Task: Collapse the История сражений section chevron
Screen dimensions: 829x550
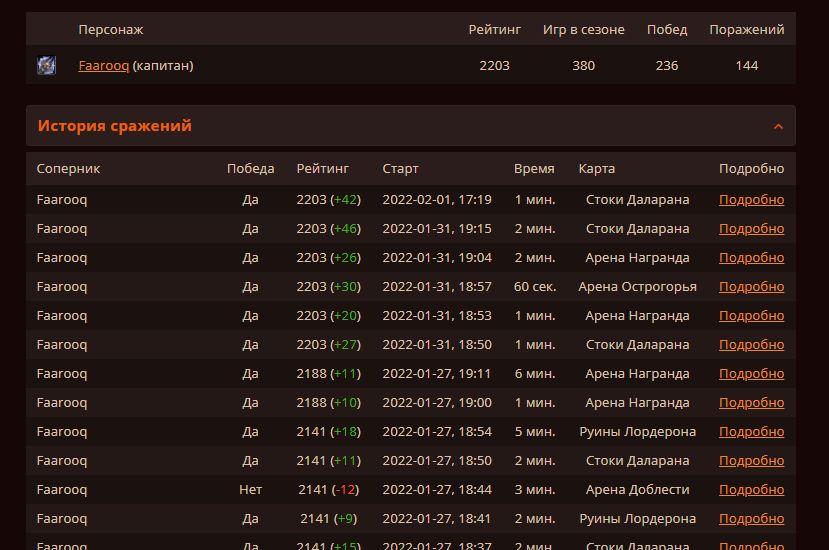Action: (778, 127)
